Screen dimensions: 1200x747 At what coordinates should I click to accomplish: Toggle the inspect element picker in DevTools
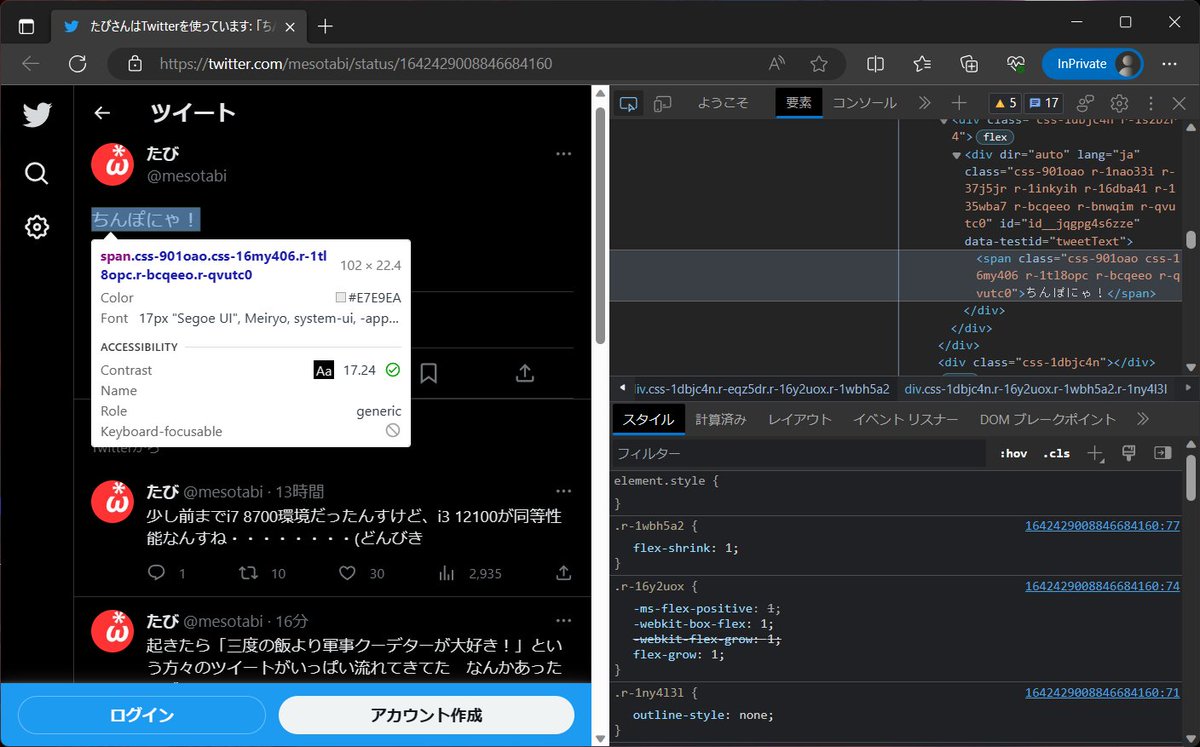click(628, 103)
